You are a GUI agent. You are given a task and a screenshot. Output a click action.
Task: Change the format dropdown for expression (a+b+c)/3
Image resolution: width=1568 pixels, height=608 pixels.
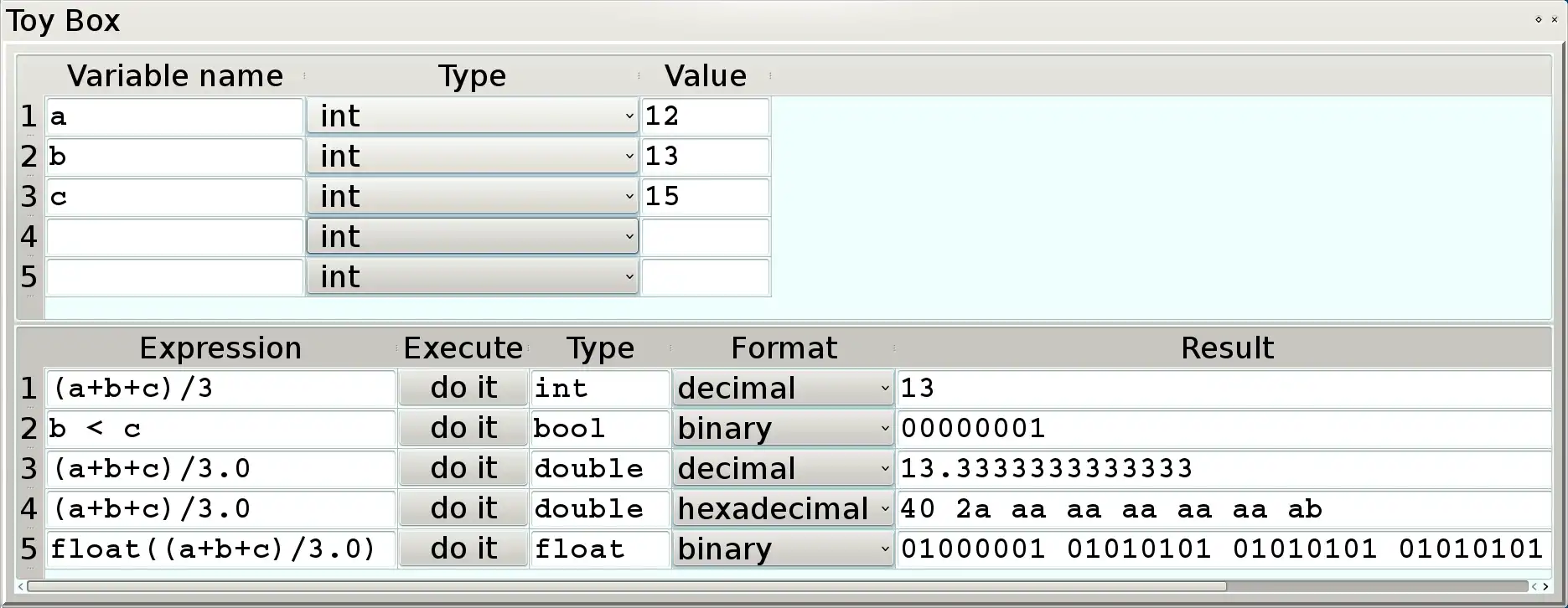(783, 388)
